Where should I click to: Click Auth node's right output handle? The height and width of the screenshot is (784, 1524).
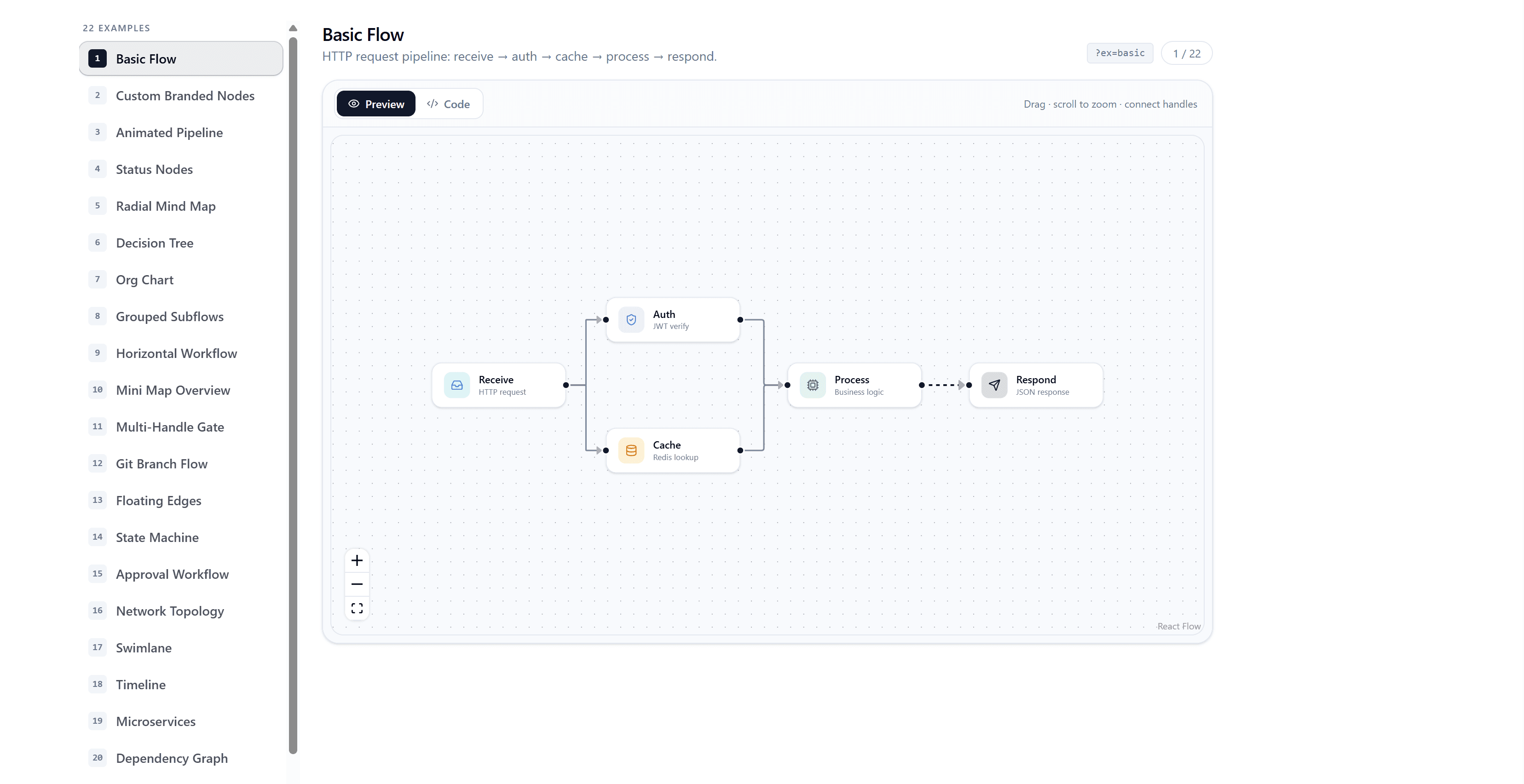coord(740,319)
